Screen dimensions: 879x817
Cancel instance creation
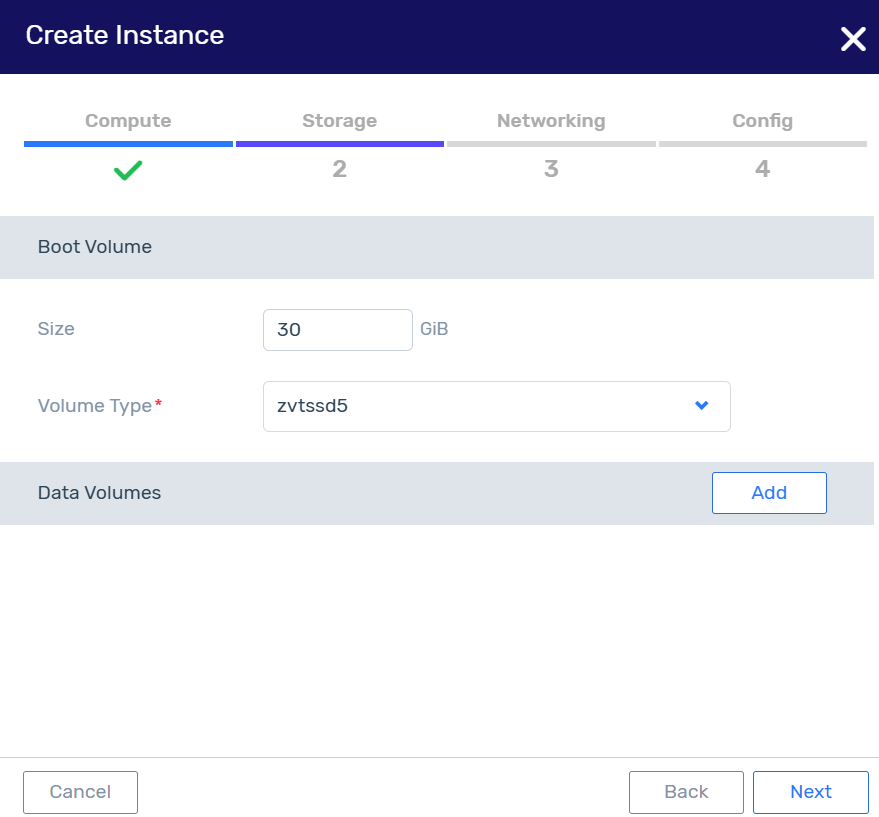[80, 791]
